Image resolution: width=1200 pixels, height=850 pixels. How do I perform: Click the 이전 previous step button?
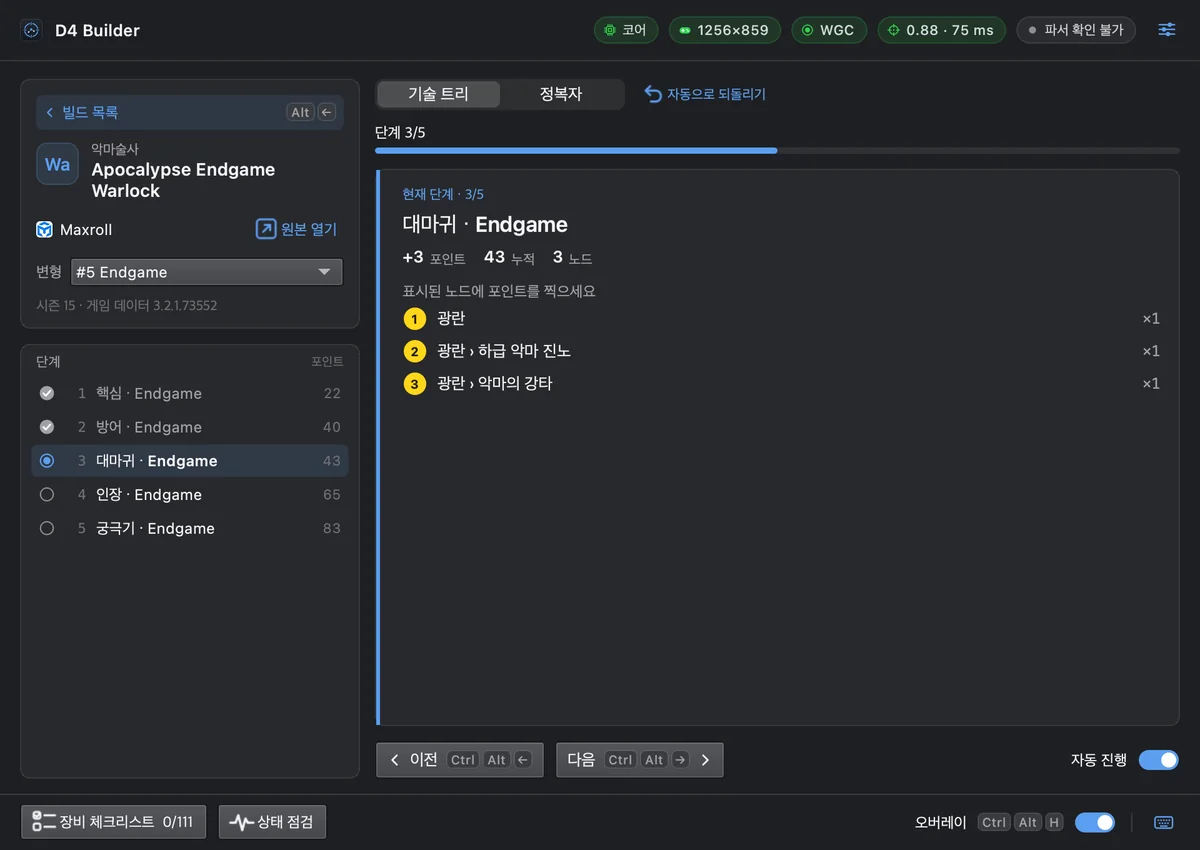(x=460, y=760)
